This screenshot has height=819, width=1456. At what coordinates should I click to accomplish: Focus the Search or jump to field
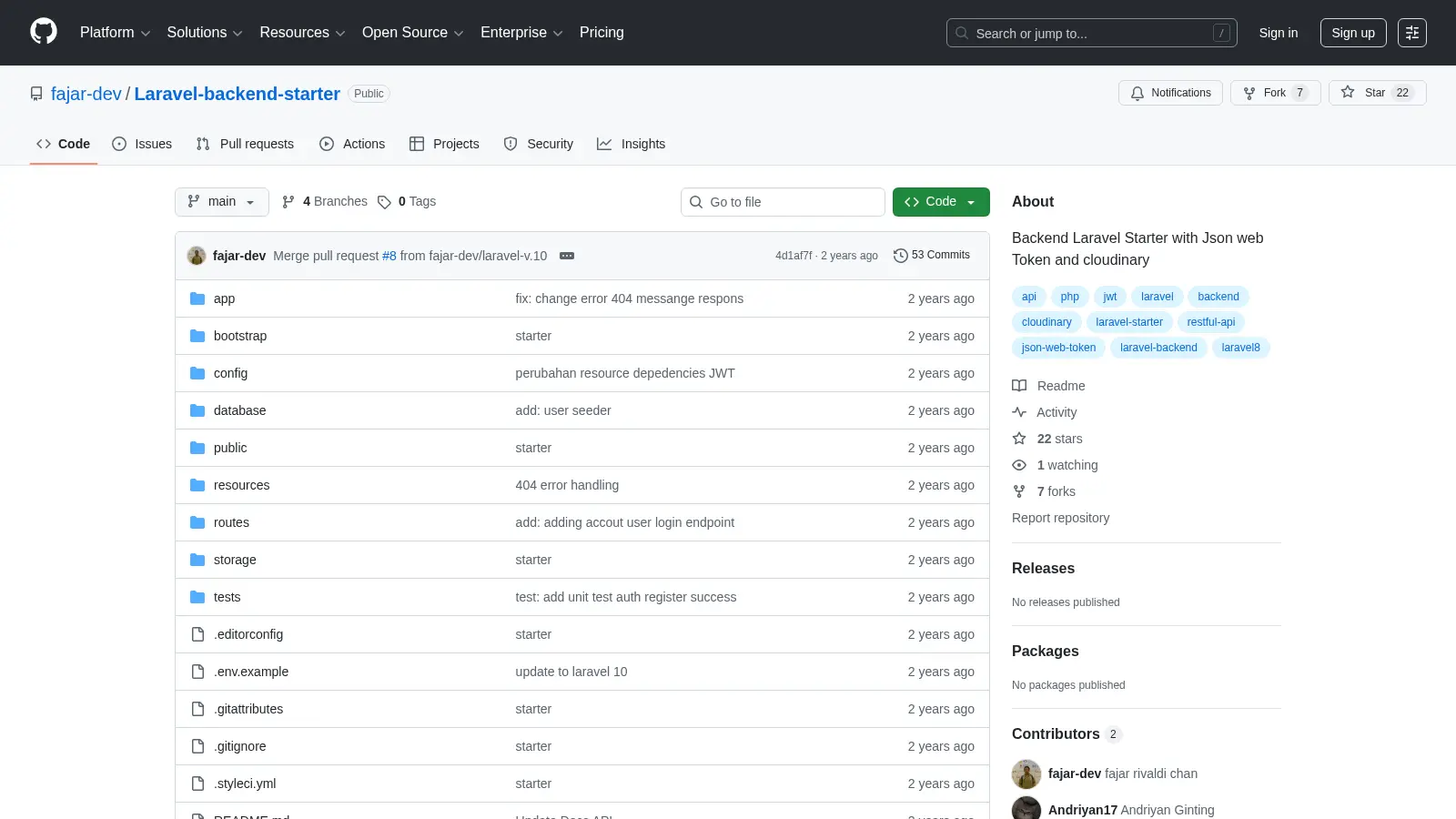tap(1092, 33)
